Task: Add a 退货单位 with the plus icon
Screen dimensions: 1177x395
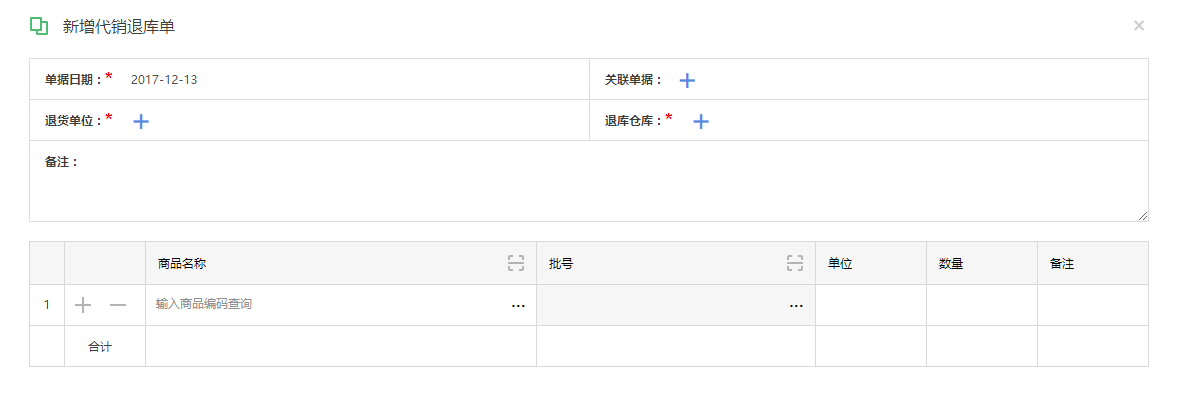Action: click(141, 121)
